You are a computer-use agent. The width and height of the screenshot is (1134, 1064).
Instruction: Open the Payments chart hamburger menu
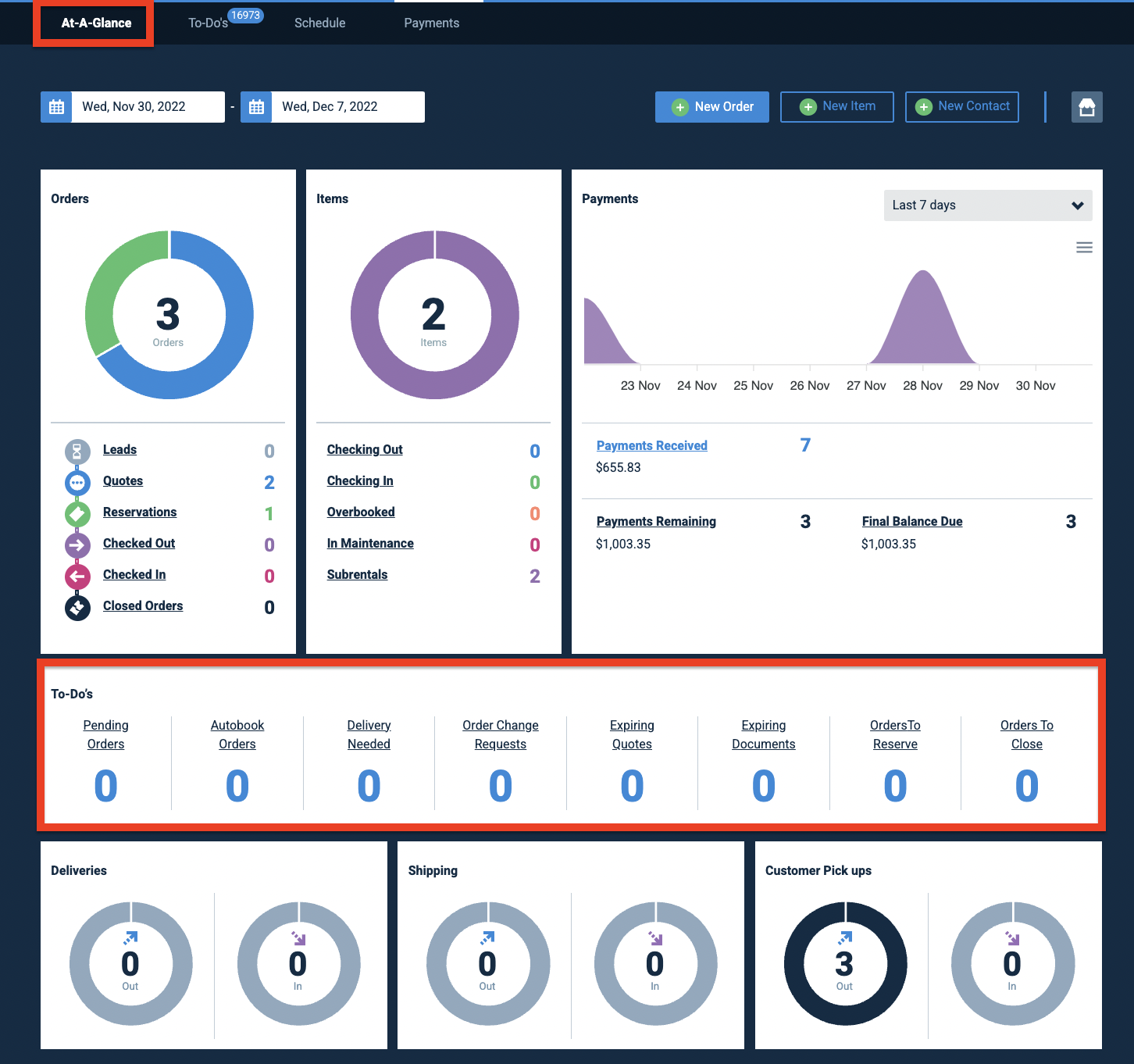coord(1084,248)
